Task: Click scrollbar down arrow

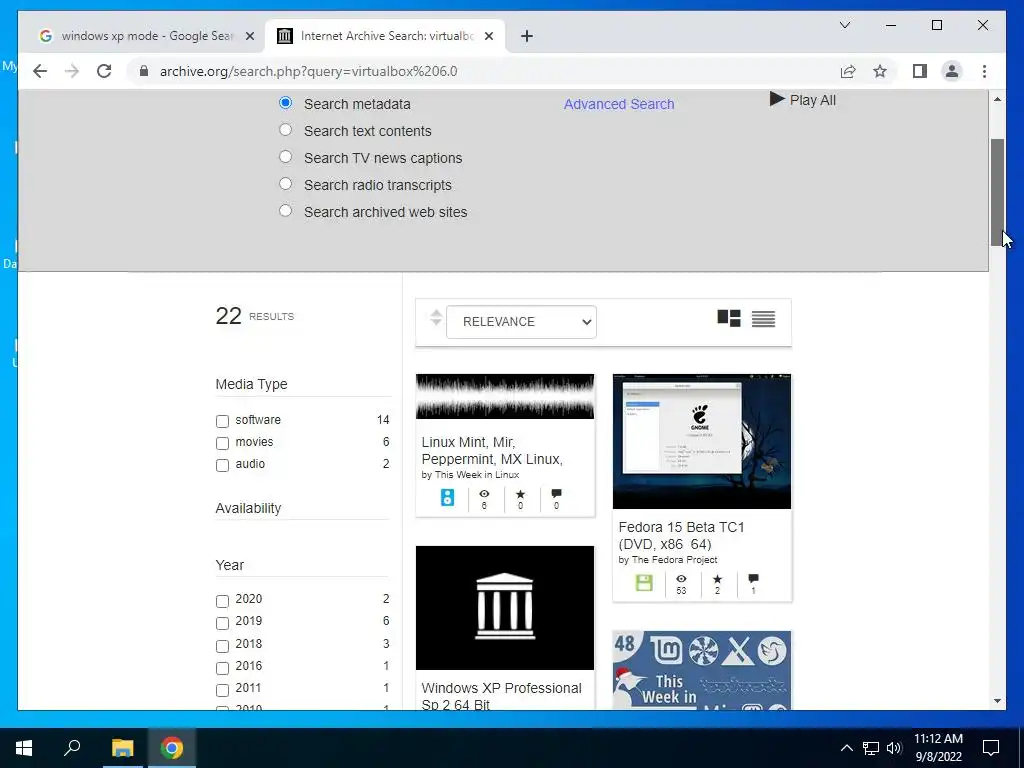Action: coord(997,701)
